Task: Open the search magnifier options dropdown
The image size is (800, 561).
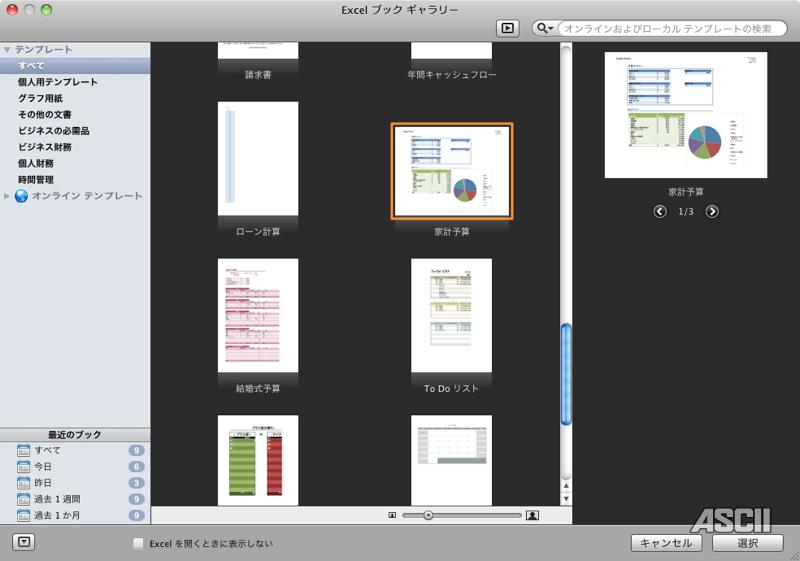Action: pyautogui.click(x=545, y=28)
